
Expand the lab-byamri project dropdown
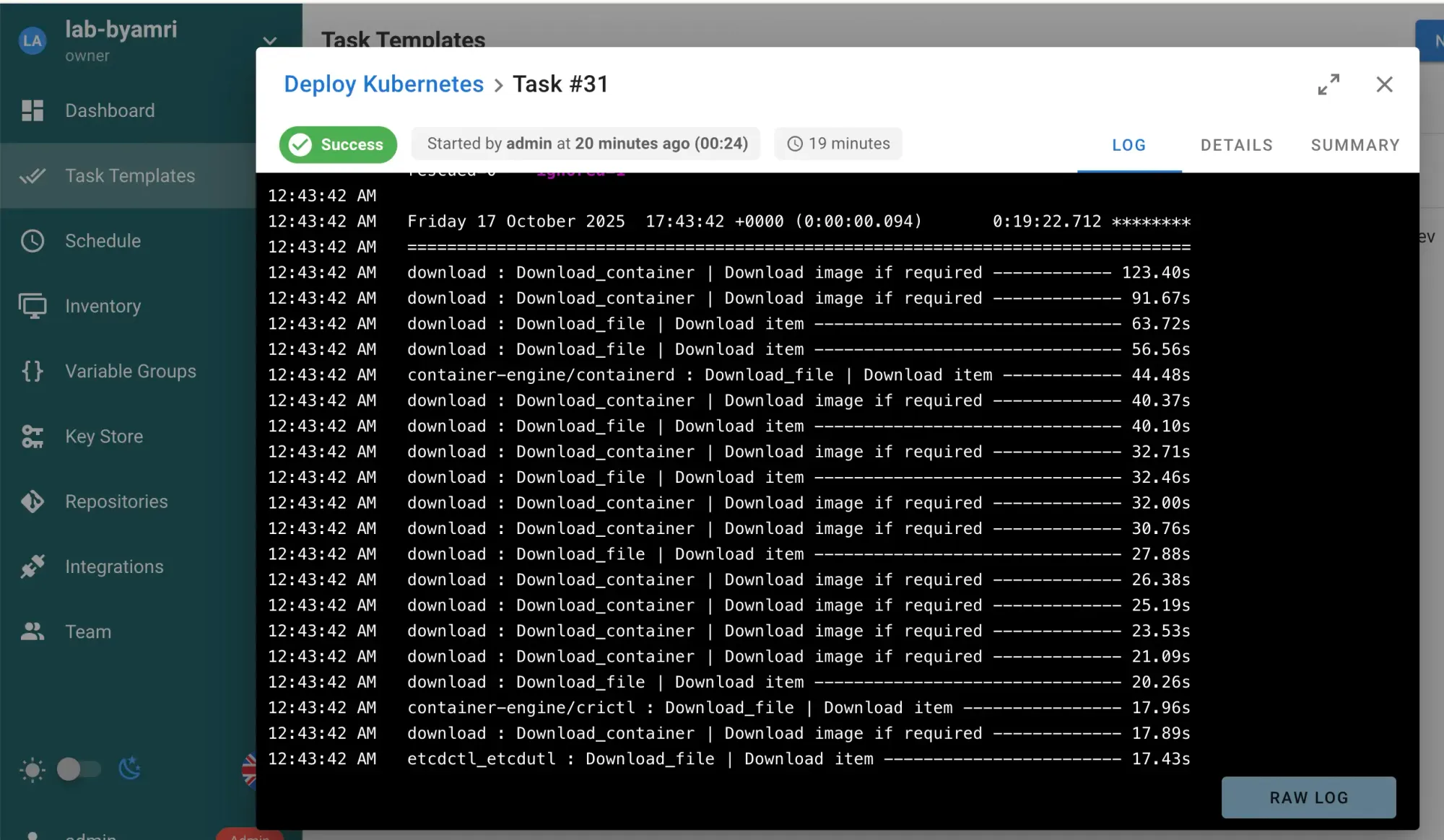click(x=270, y=40)
